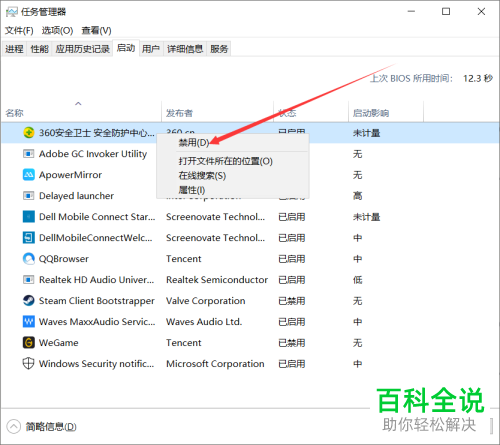Viewport: 500px width, 445px height.
Task: Click Valve Corporation publisher cell
Action: tap(206, 301)
